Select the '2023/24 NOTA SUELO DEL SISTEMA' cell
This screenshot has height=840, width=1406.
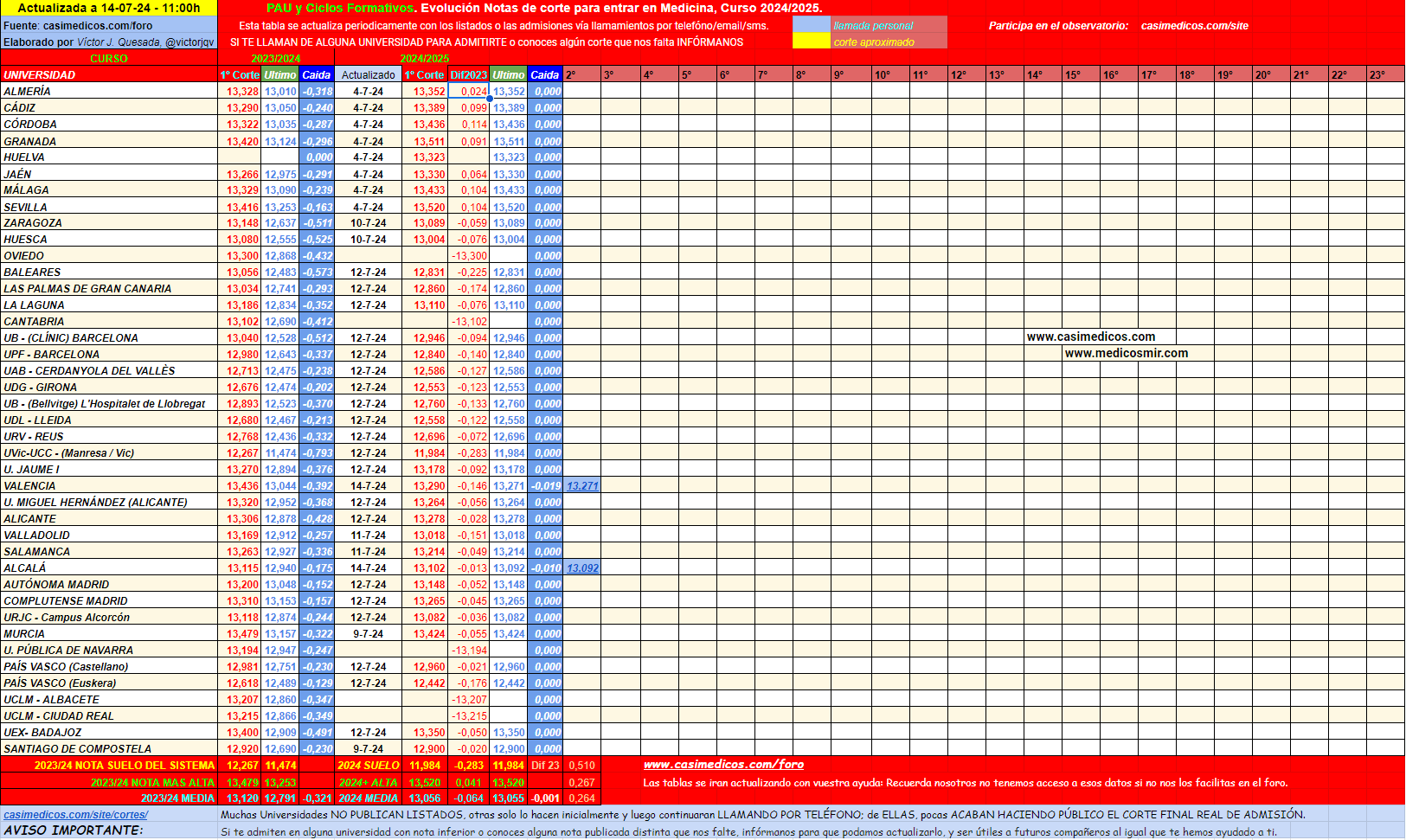109,766
